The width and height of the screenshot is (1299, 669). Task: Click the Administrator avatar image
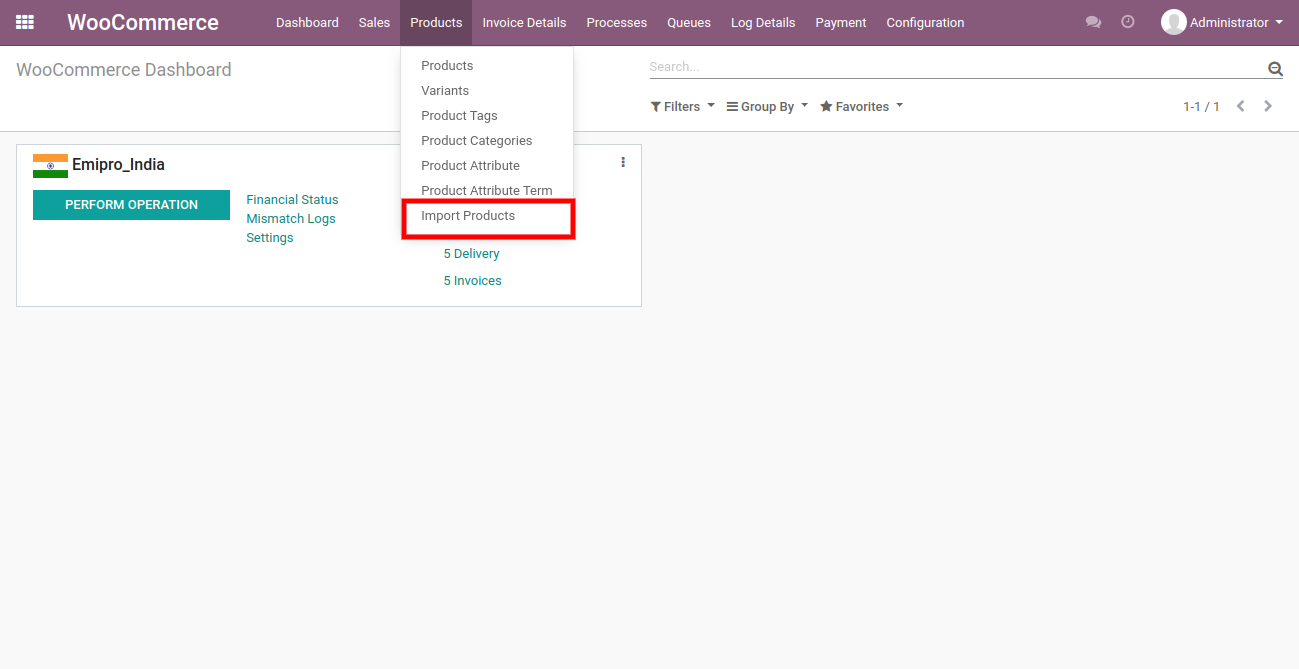tap(1173, 22)
